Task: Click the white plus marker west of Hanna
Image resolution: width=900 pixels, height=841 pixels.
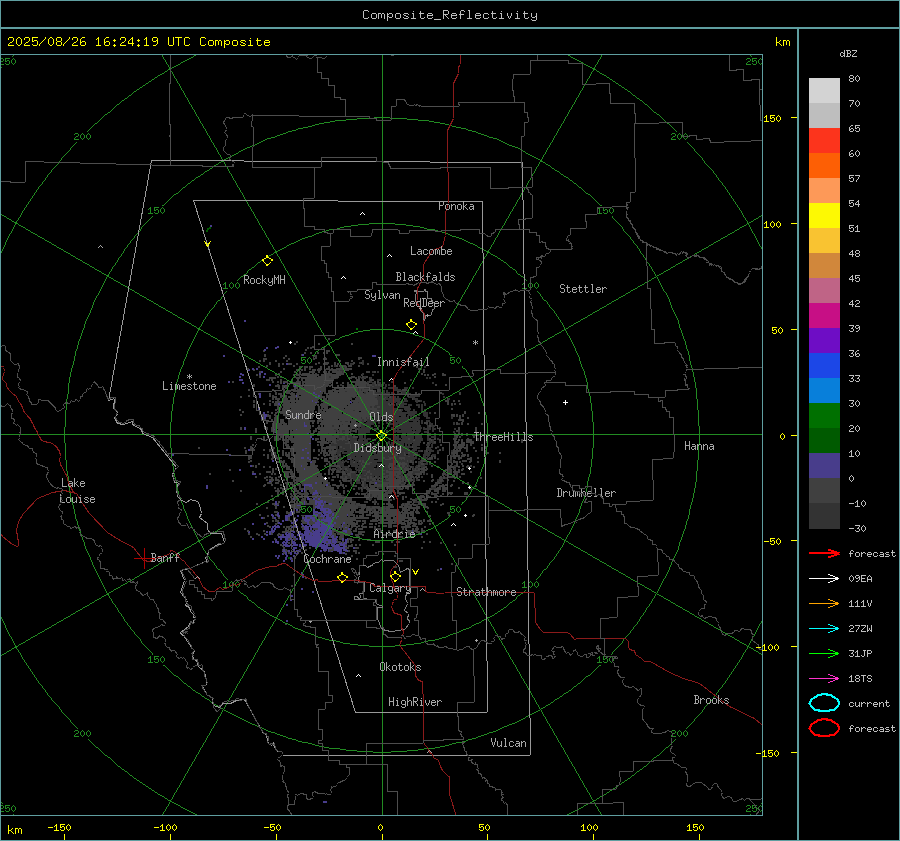Action: tap(565, 402)
